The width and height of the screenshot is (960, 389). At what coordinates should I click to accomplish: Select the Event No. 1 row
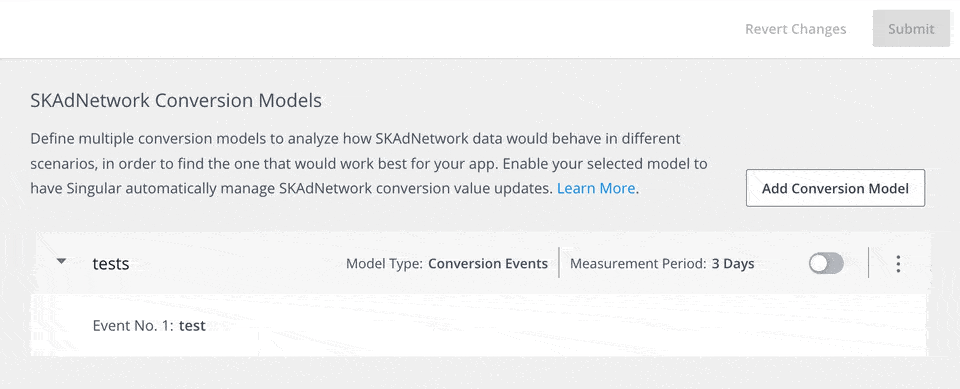point(481,325)
